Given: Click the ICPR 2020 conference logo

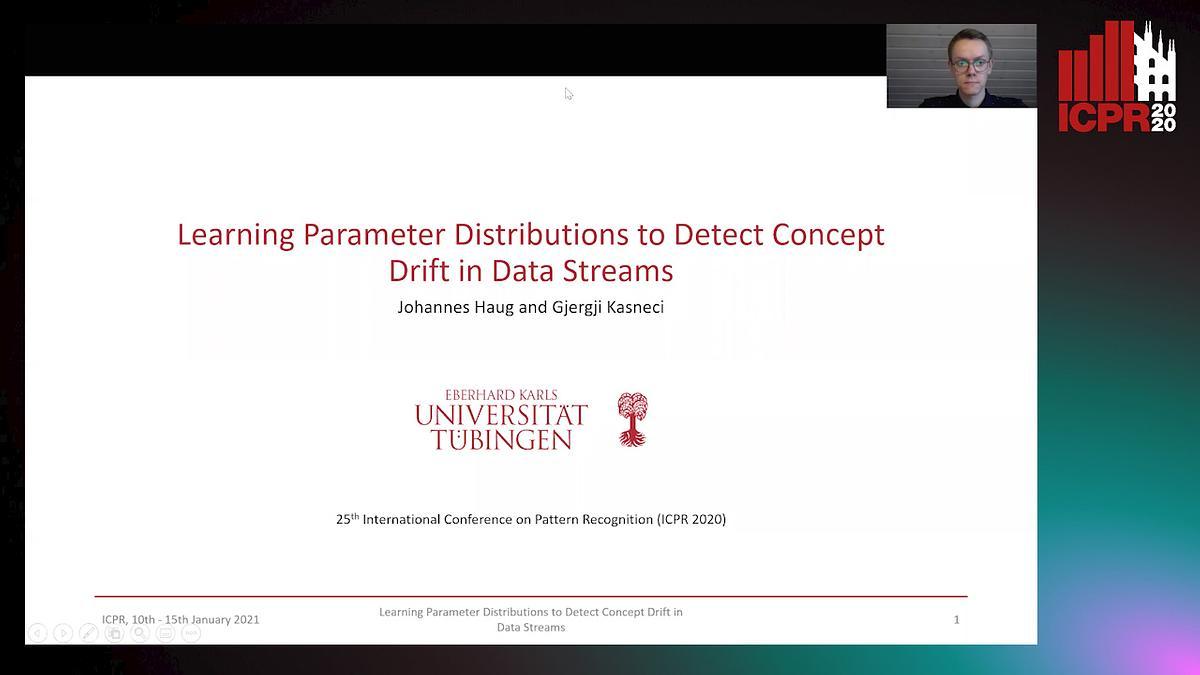Looking at the screenshot, I should (1117, 77).
